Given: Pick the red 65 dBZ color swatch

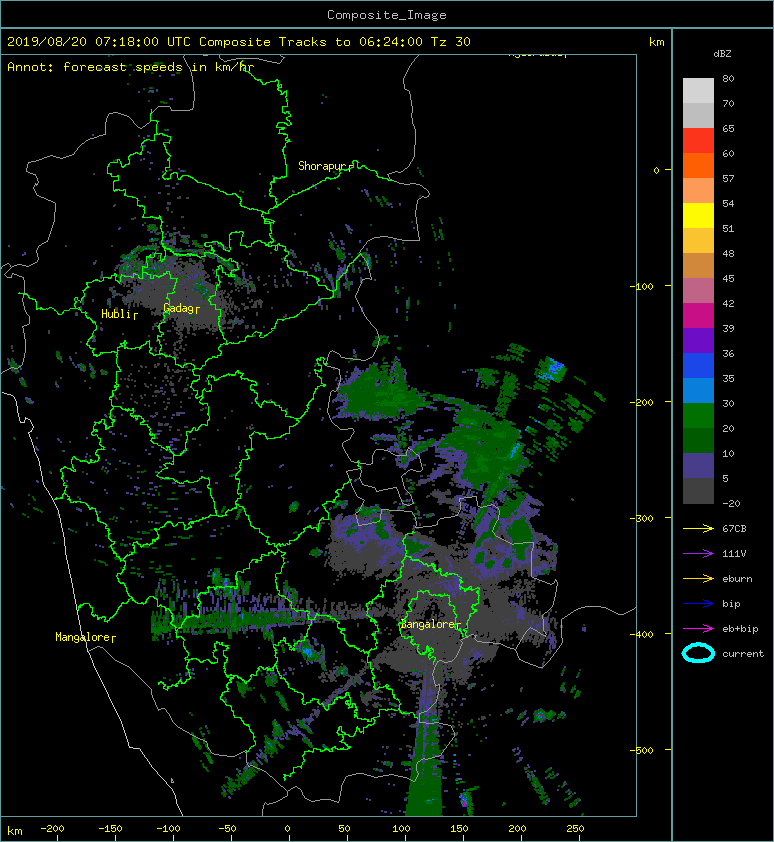Looking at the screenshot, I should click(x=698, y=141).
